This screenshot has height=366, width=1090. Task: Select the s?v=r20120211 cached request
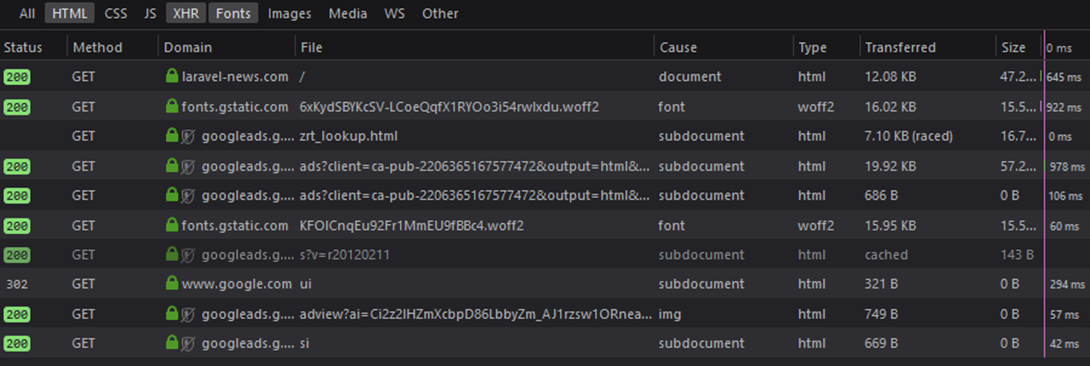(x=344, y=255)
